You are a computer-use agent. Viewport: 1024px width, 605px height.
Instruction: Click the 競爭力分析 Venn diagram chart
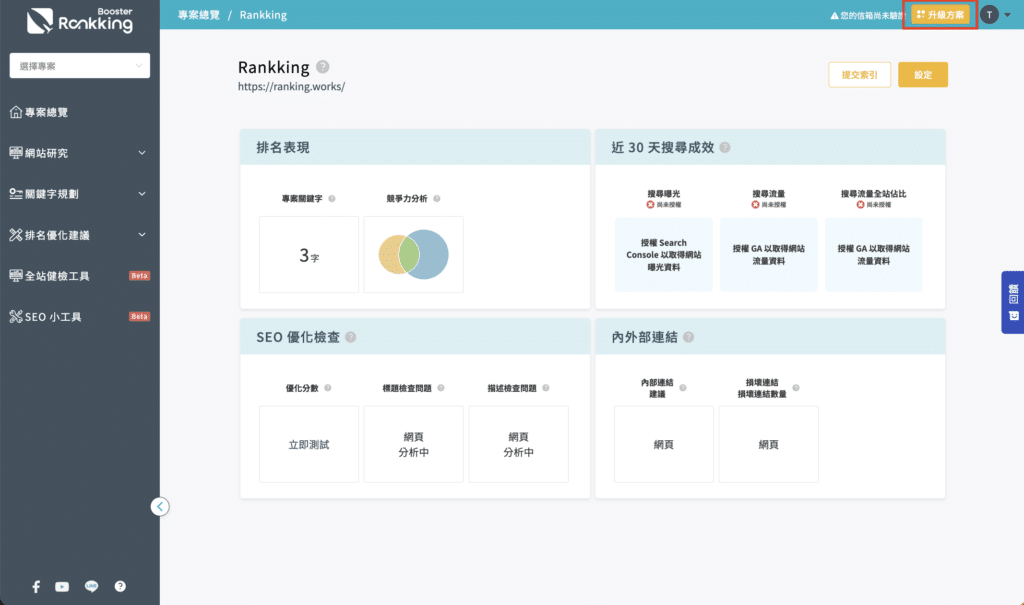(x=413, y=254)
